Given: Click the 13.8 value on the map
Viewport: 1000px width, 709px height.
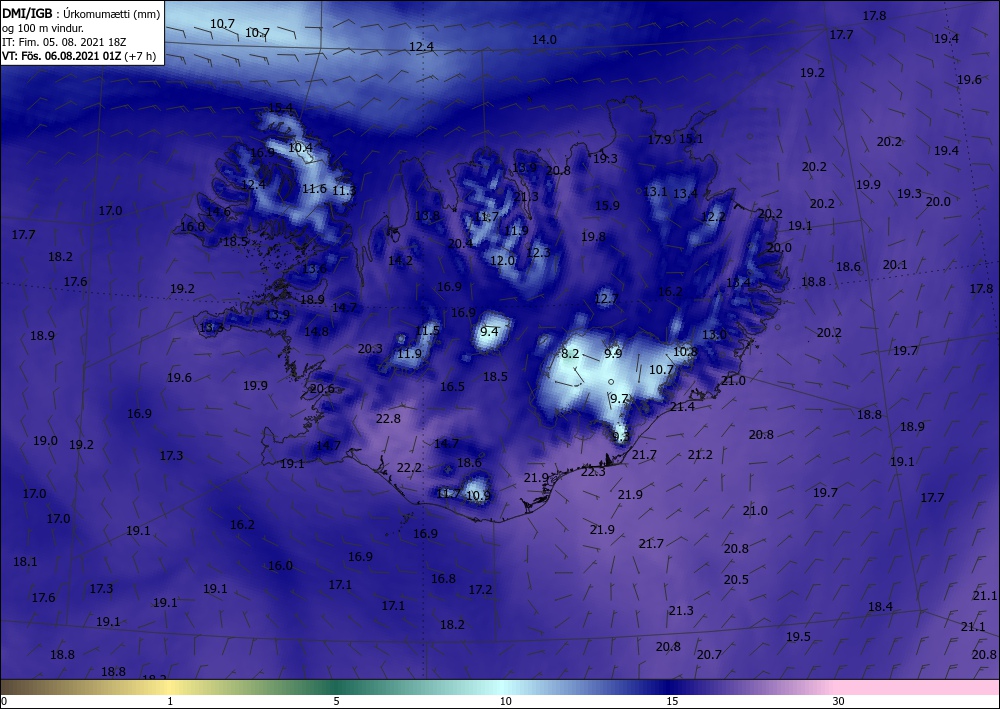Looking at the screenshot, I should (x=427, y=216).
